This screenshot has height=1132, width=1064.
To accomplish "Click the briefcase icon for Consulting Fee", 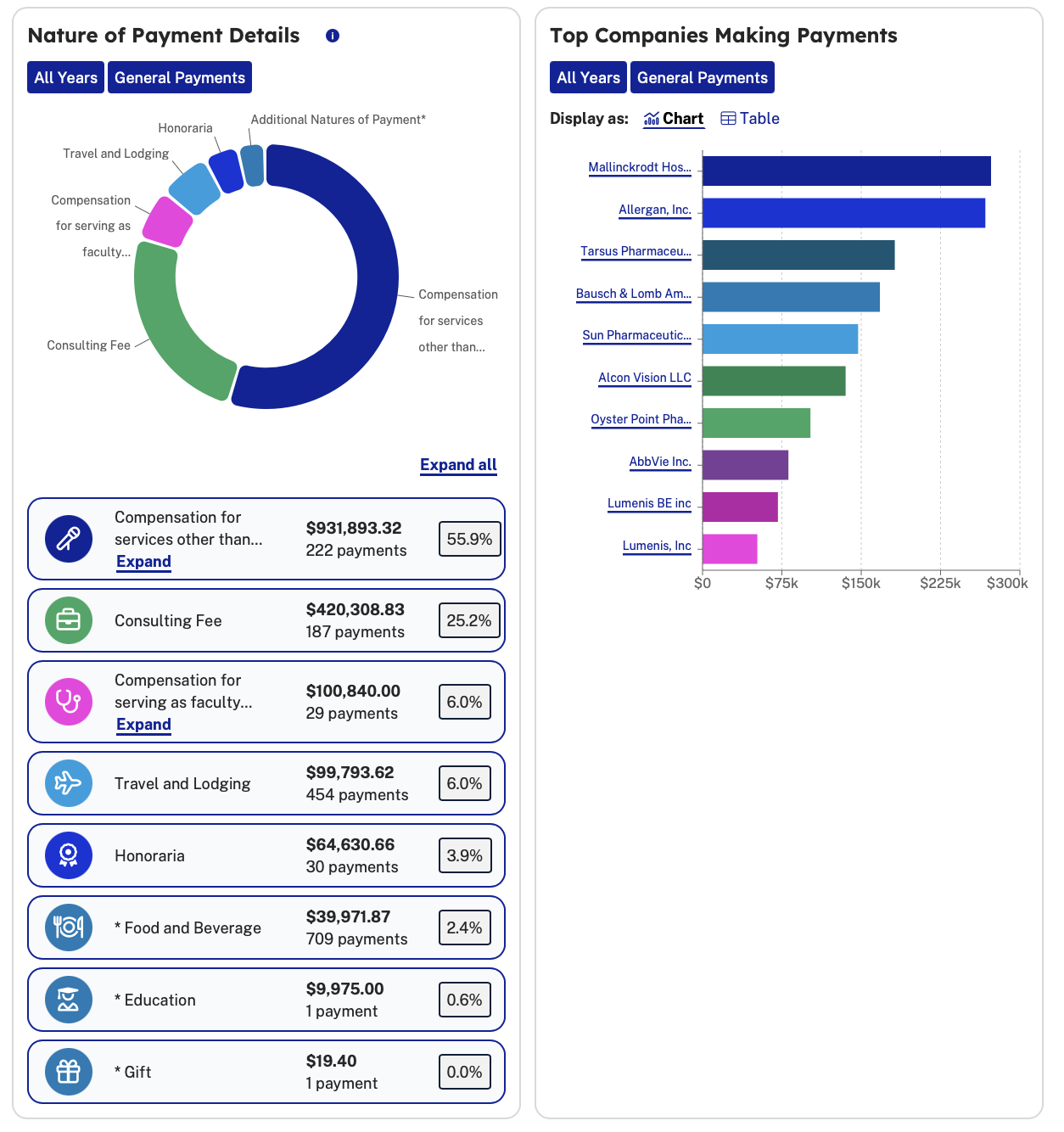I will [69, 620].
